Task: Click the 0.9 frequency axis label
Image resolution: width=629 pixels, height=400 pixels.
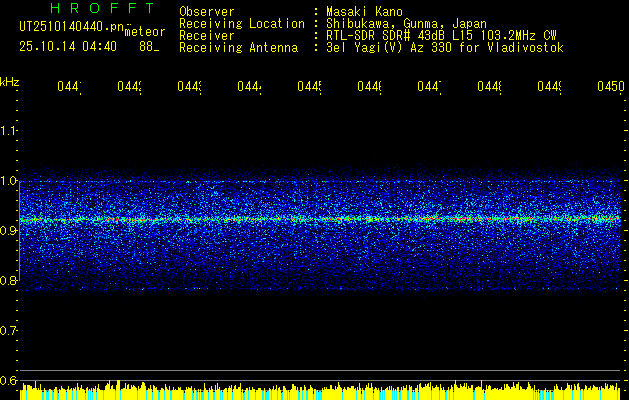Action: point(9,230)
